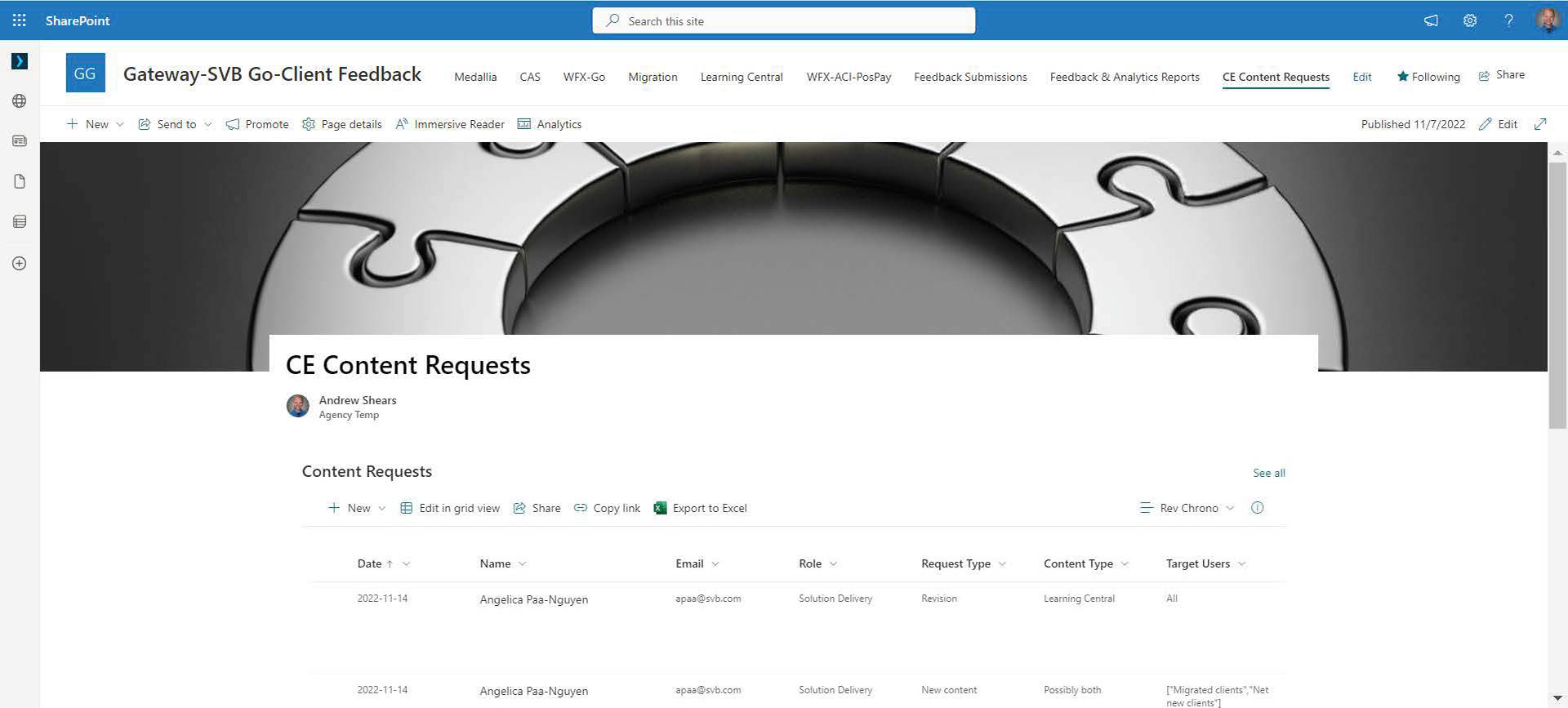Viewport: 1568px width, 708px height.
Task: Select the CE Content Requests nav item
Action: [x=1276, y=77]
